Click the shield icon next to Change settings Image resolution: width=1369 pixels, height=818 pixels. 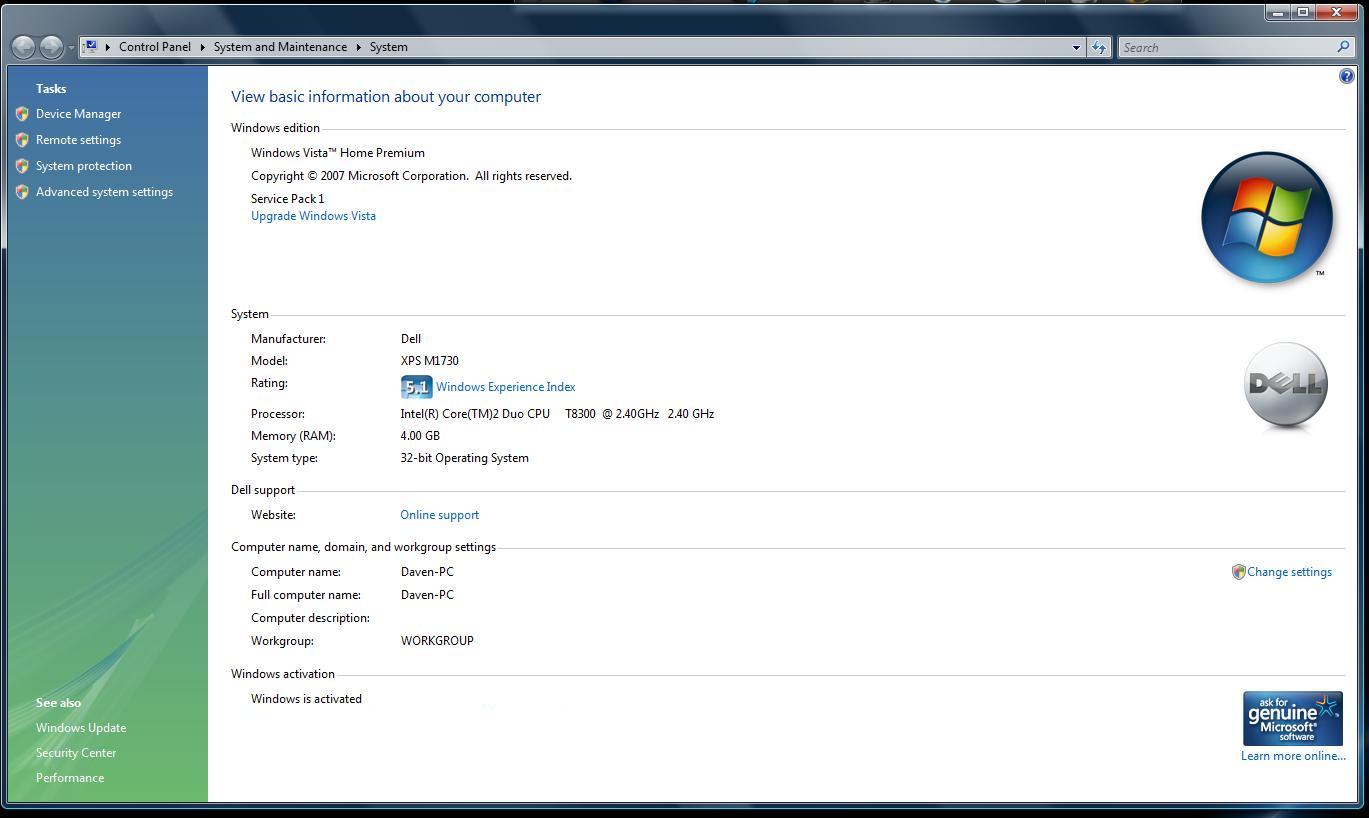1238,572
